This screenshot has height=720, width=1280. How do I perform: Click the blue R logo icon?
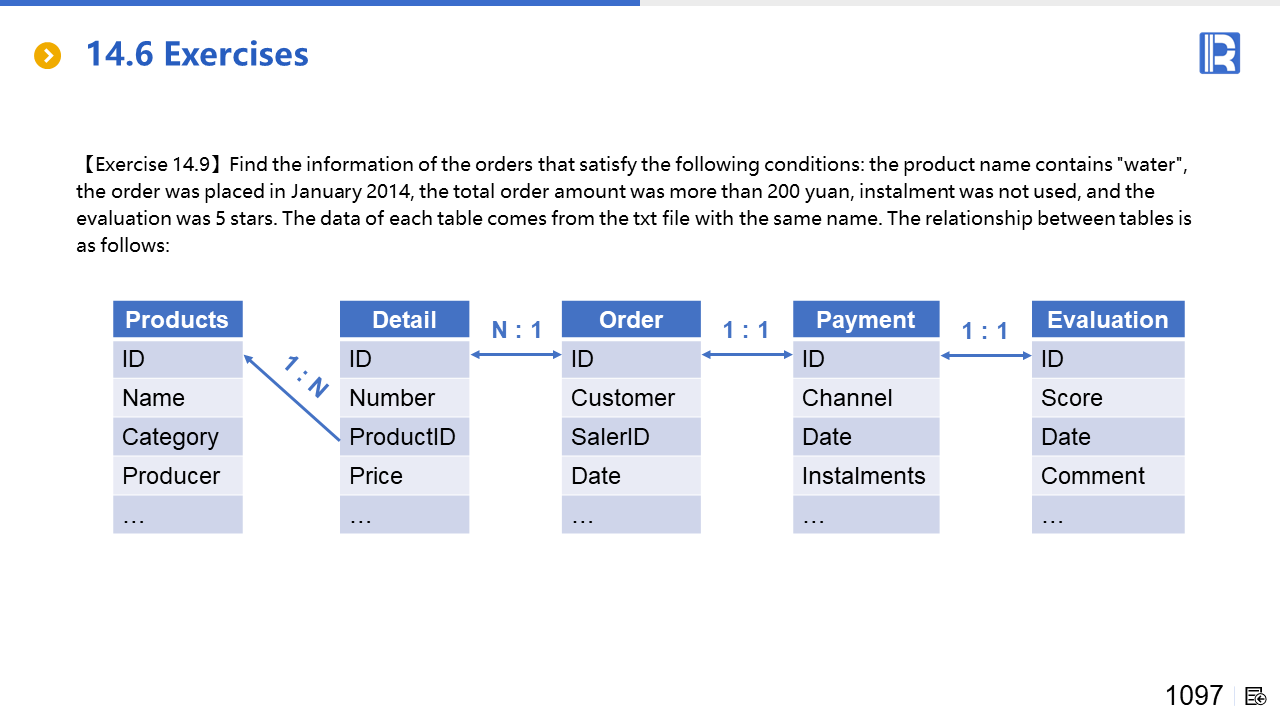pyautogui.click(x=1219, y=53)
